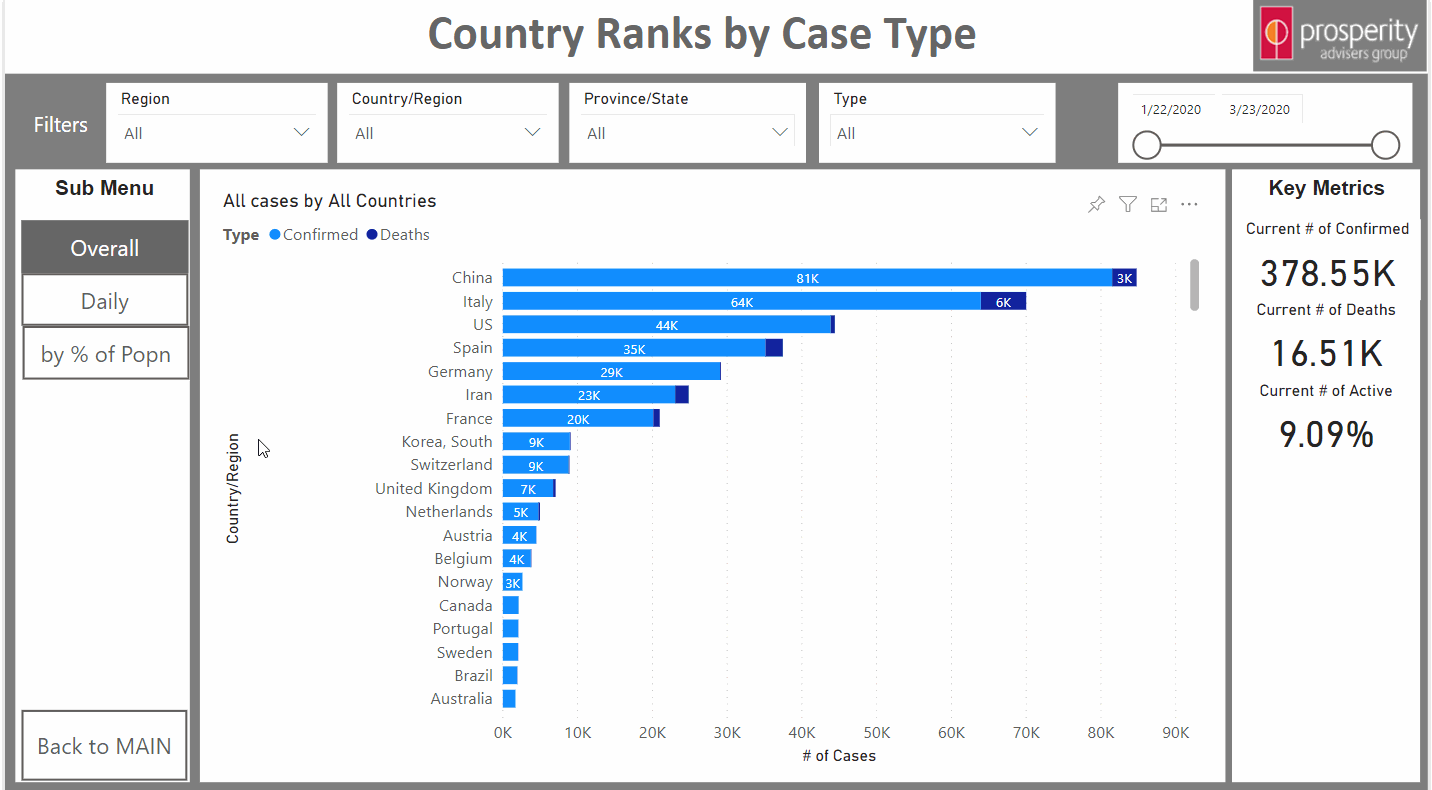Click the date slider's left handle
Screen dimensions: 1432x790
[x=1147, y=146]
